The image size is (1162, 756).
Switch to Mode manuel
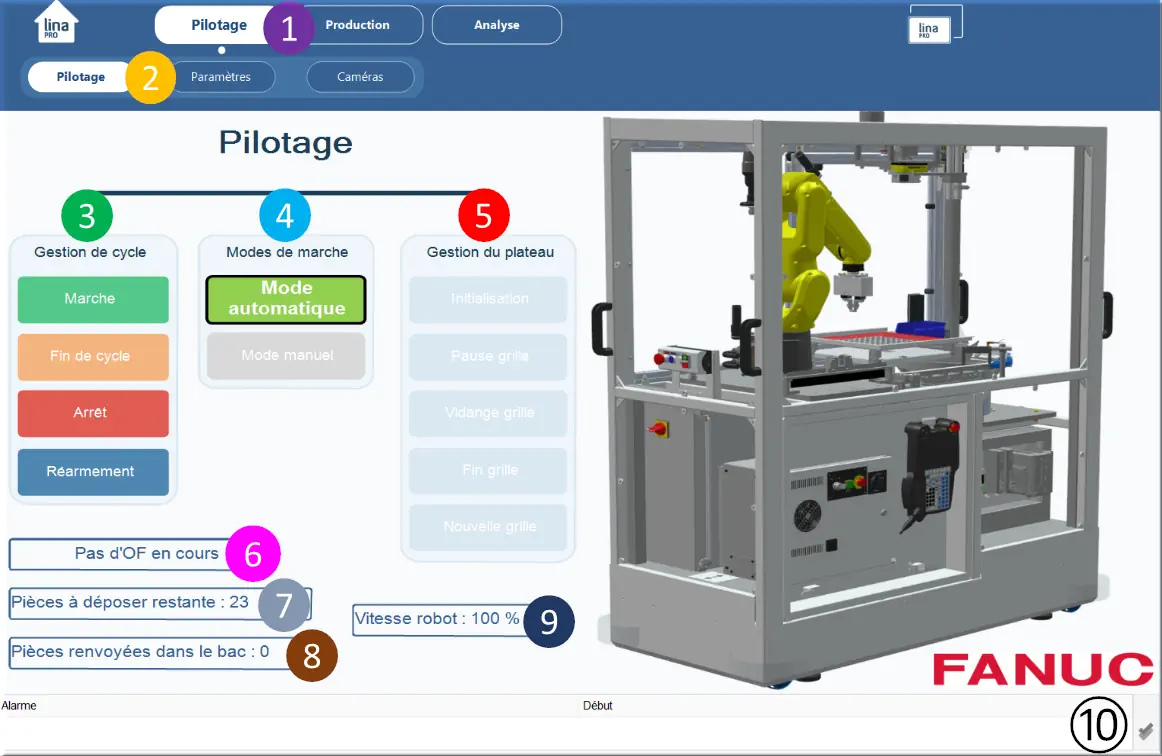pos(285,357)
